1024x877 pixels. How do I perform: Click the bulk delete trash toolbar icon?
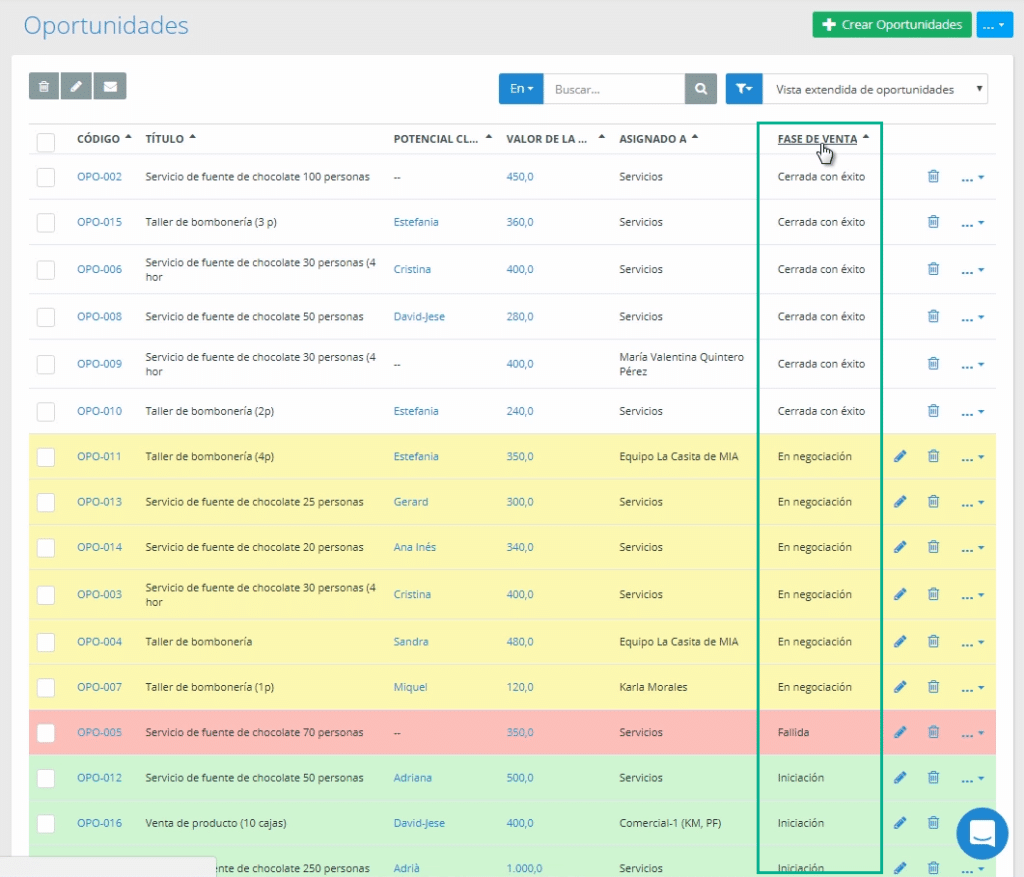point(44,86)
